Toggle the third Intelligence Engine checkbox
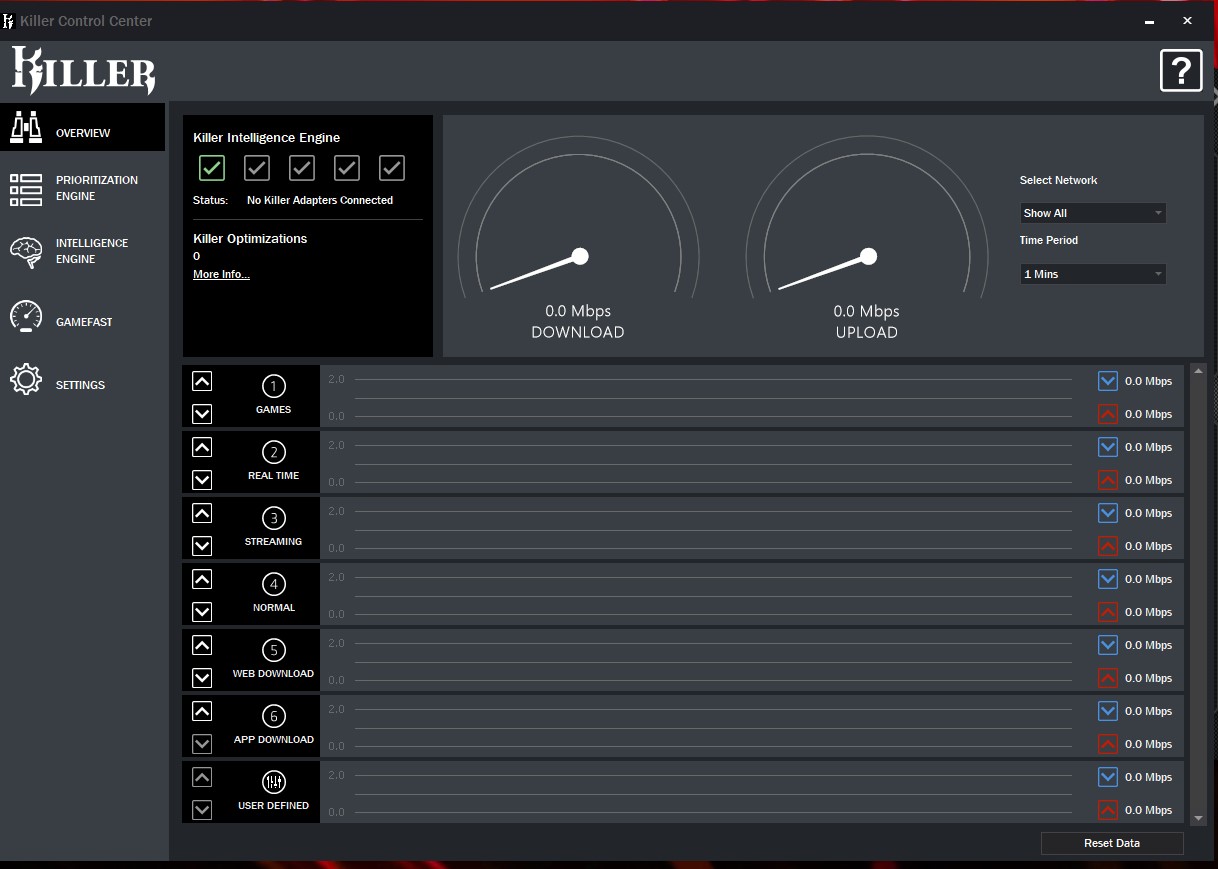 point(302,168)
